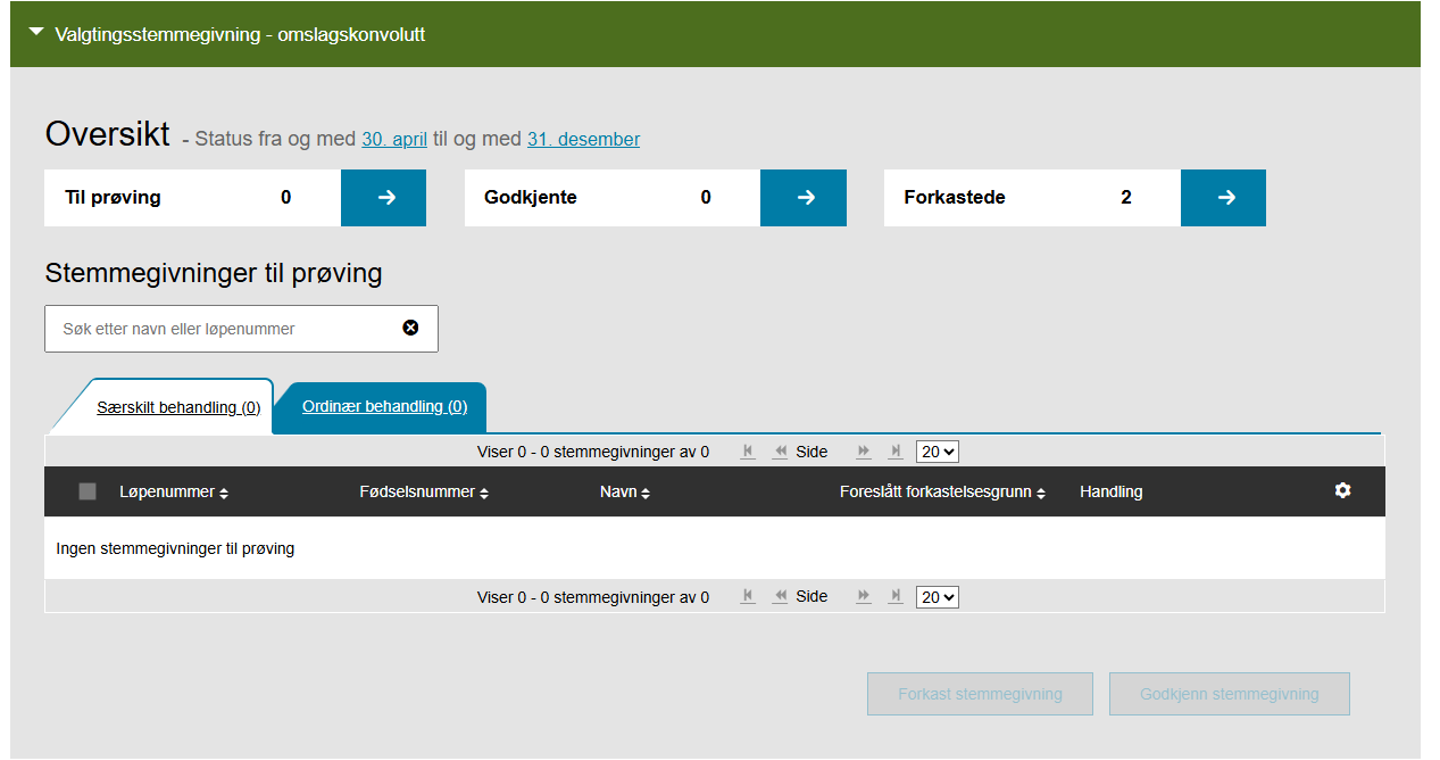Open bottom page size dropdown showing 20
The height and width of the screenshot is (760, 1440).
(937, 597)
